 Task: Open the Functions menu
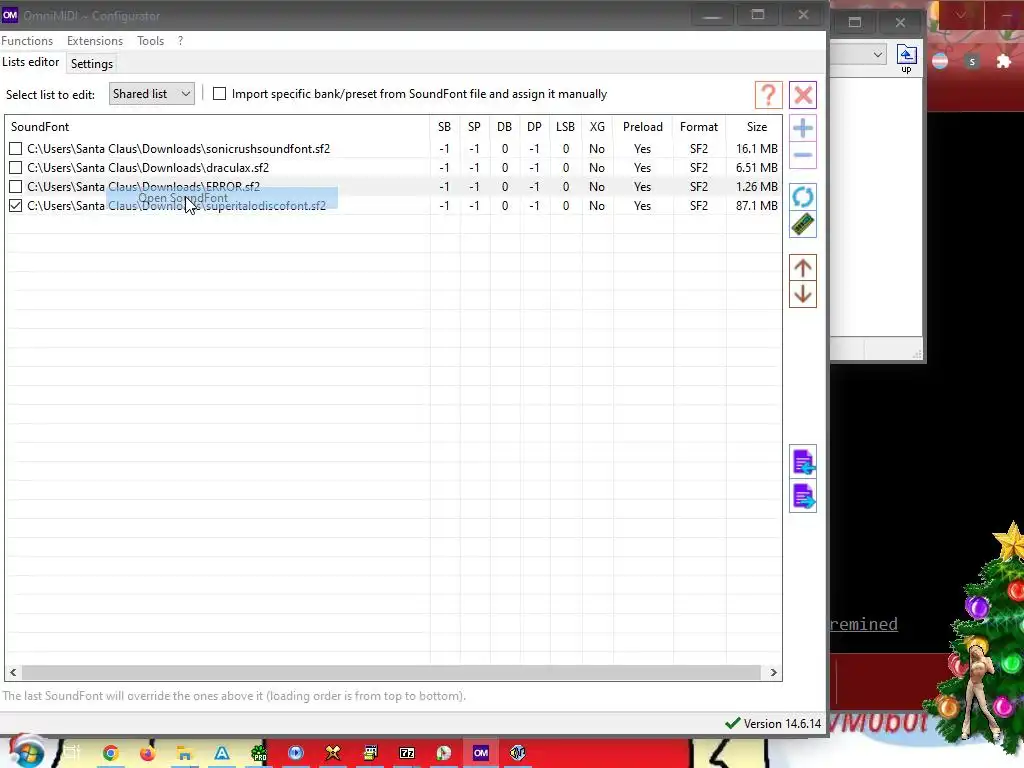coord(27,40)
